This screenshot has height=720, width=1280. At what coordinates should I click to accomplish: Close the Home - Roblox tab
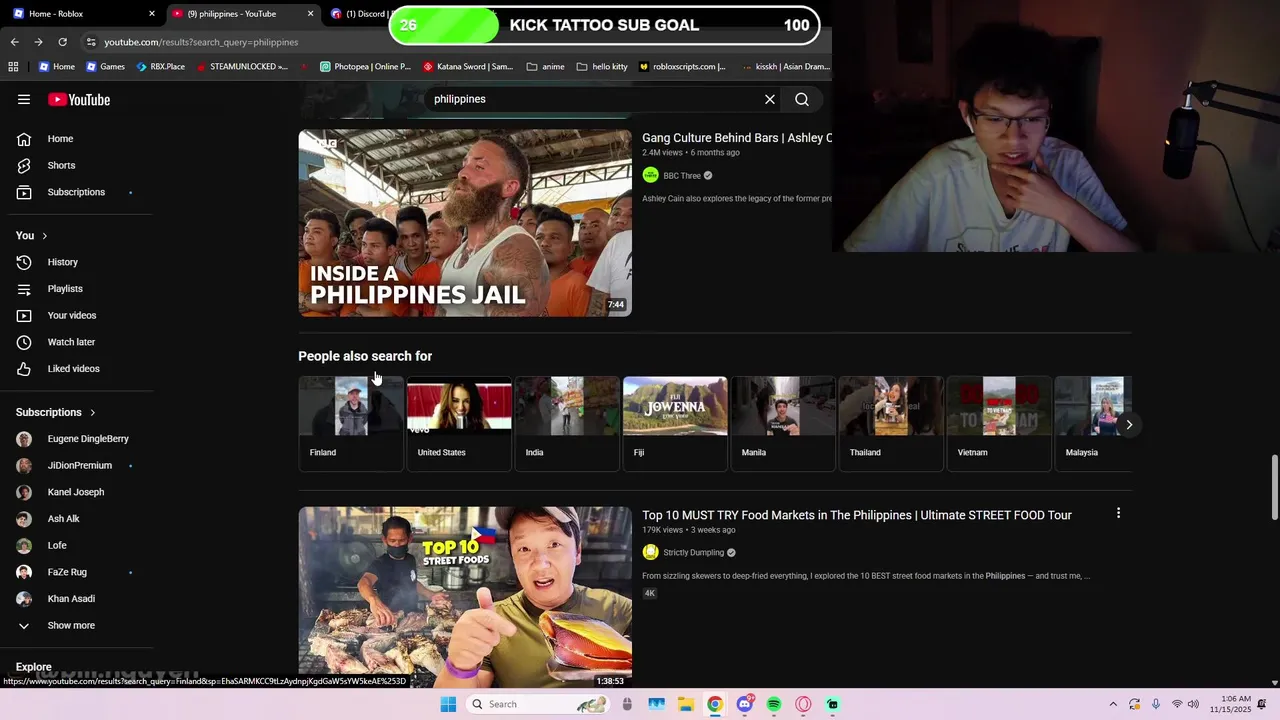tap(152, 14)
